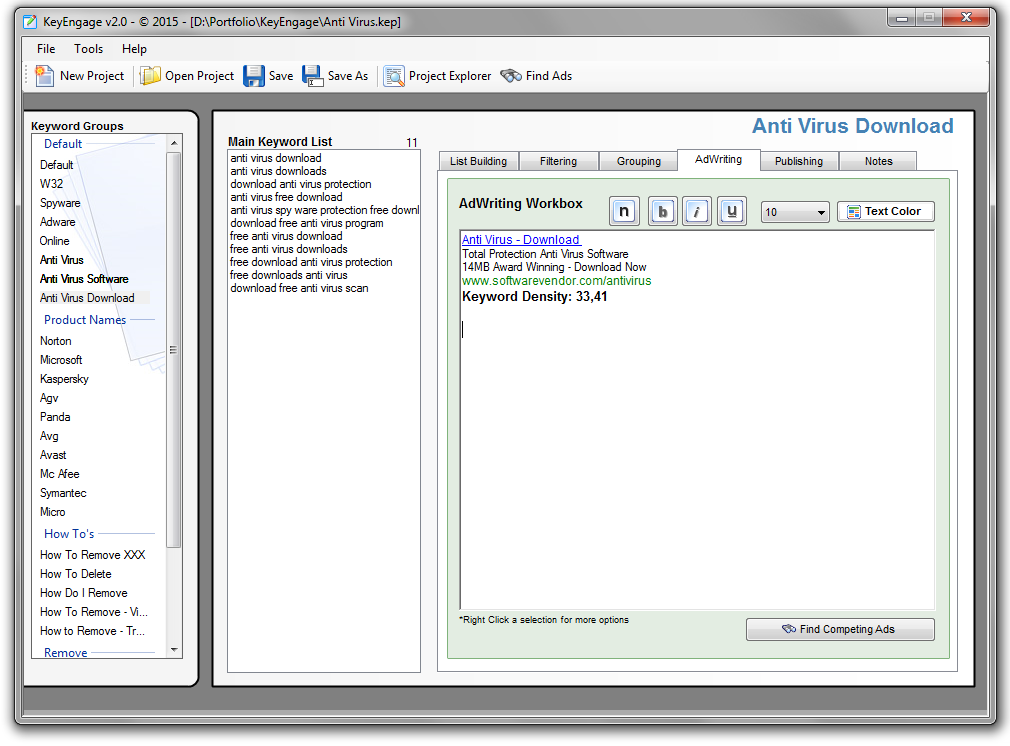Click the New Project toolbar icon
The width and height of the screenshot is (1010, 746).
coord(45,76)
